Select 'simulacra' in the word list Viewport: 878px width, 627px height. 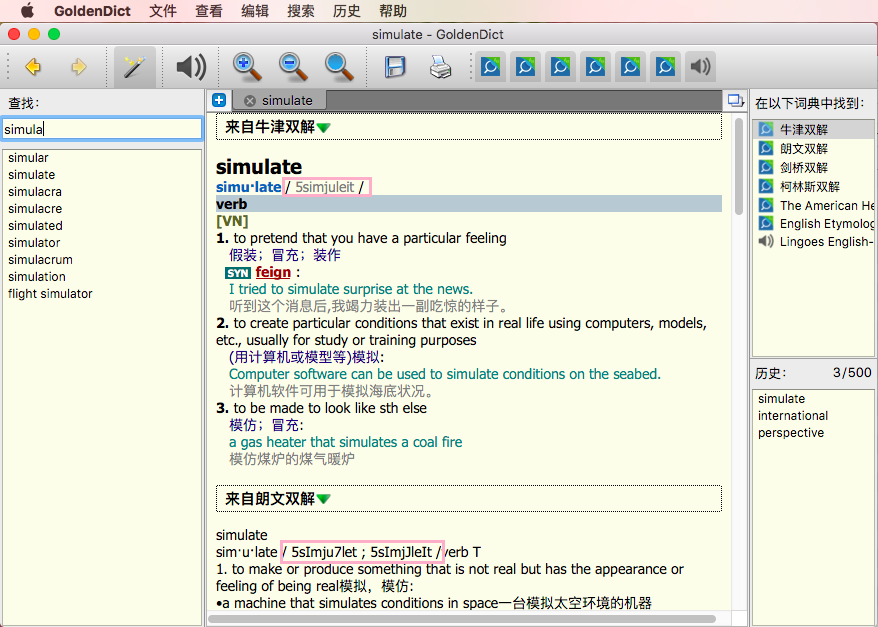pos(35,191)
